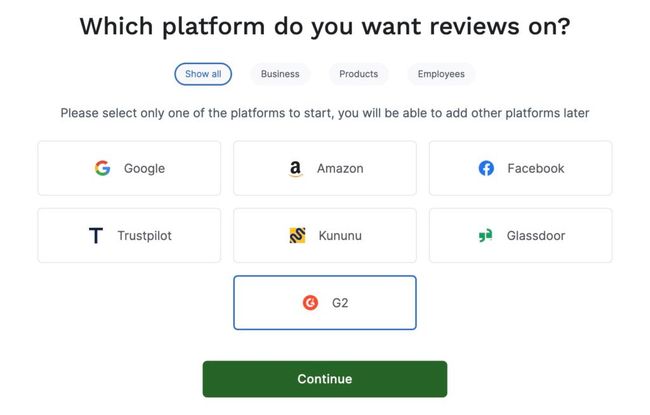Pick the Facebook platform label
This screenshot has width=650, height=415.
click(535, 168)
